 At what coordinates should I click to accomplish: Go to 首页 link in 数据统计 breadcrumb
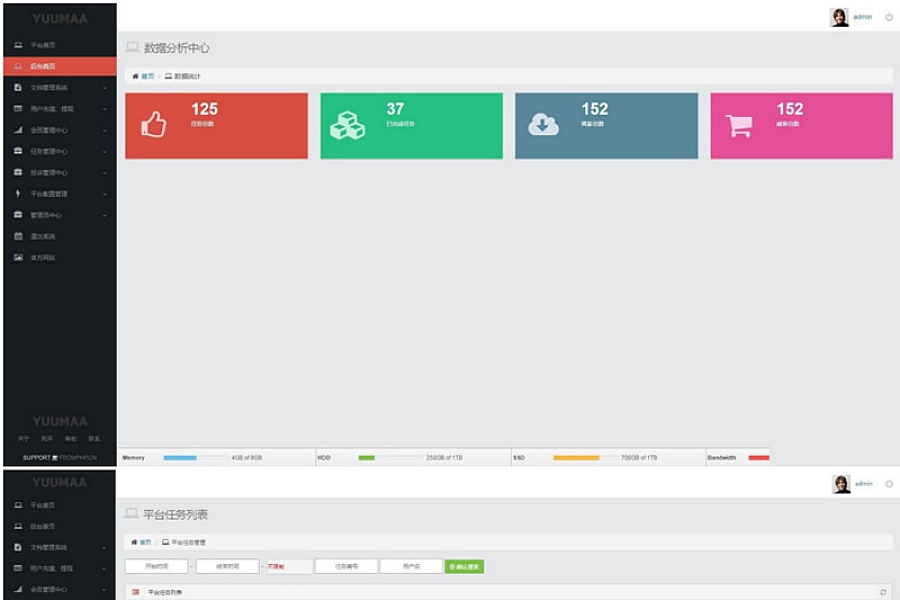point(148,76)
